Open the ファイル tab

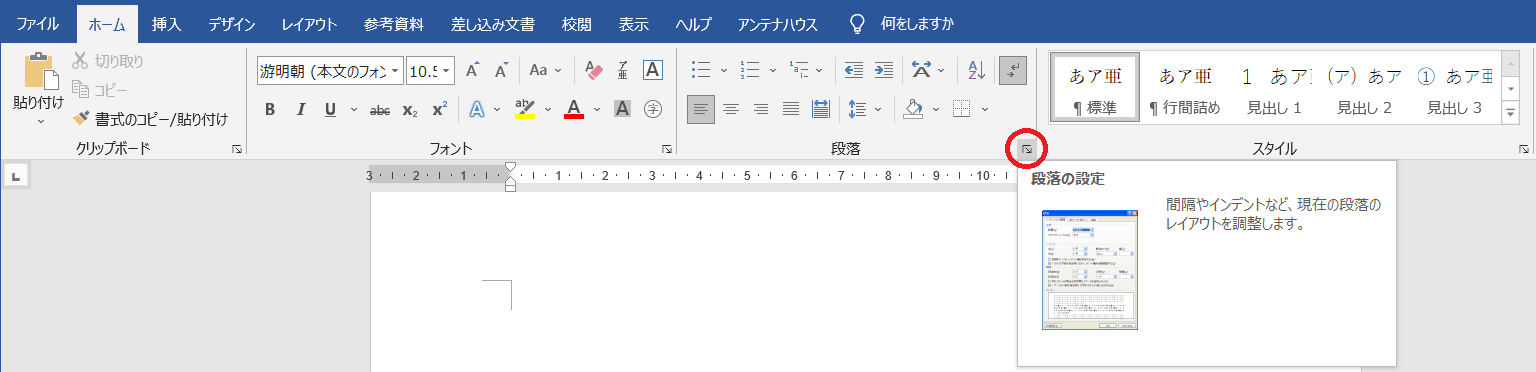(38, 23)
